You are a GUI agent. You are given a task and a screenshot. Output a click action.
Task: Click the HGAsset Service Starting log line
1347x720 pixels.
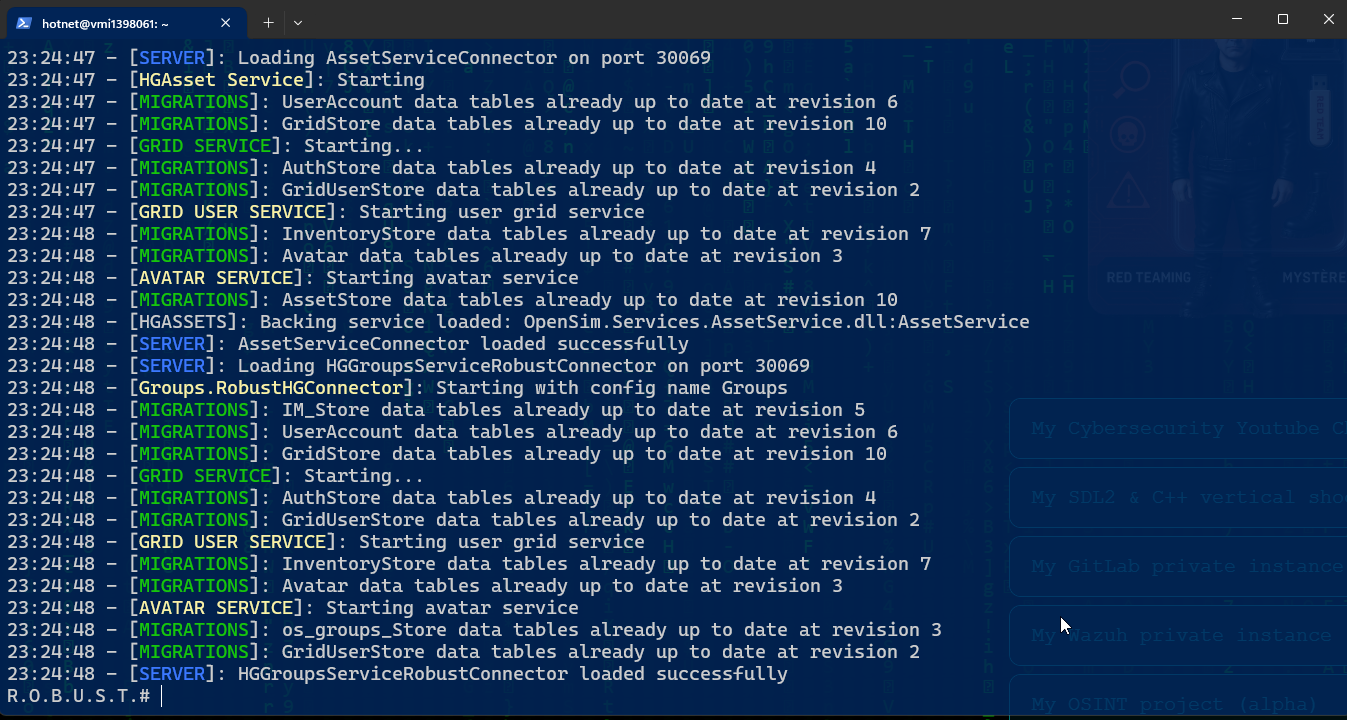(215, 80)
